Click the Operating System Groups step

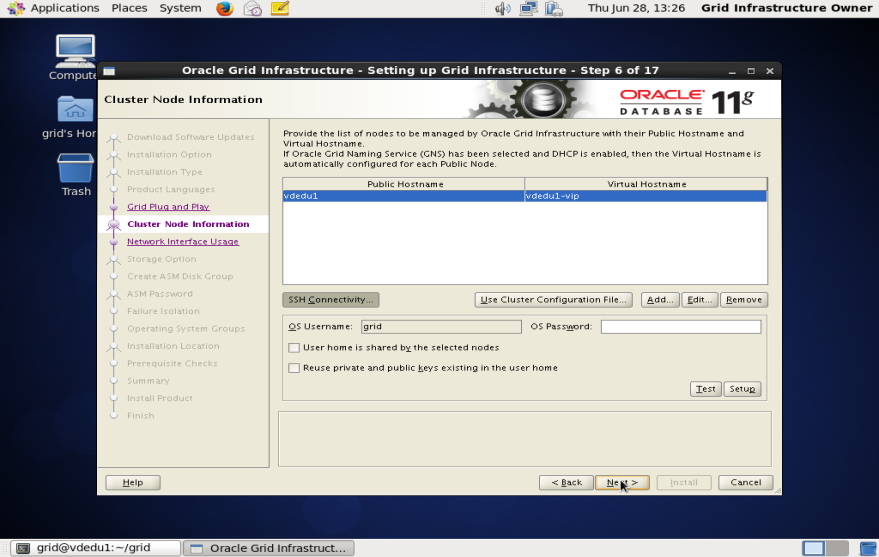click(x=186, y=328)
